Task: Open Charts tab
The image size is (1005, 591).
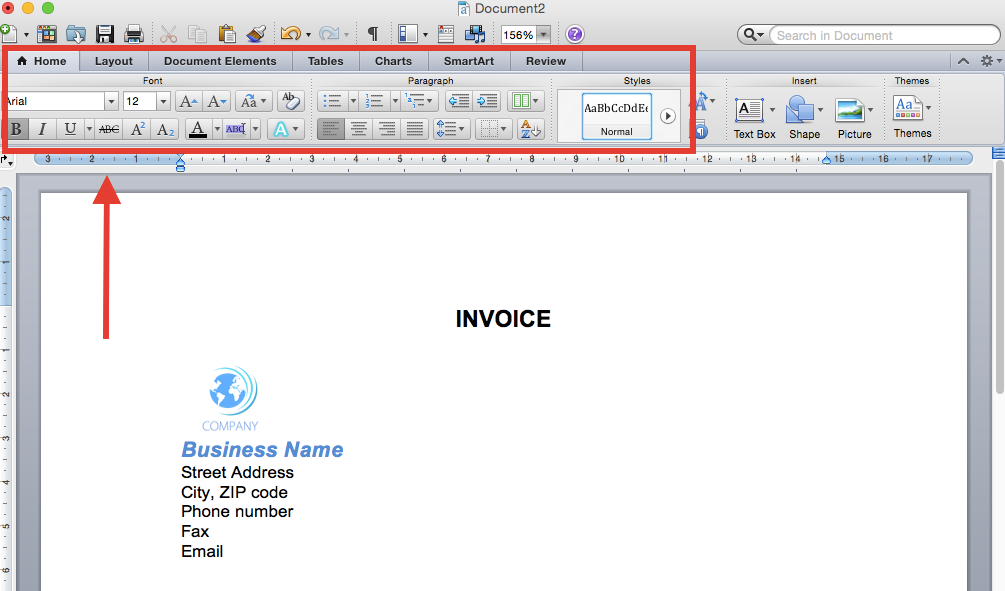Action: [x=394, y=61]
